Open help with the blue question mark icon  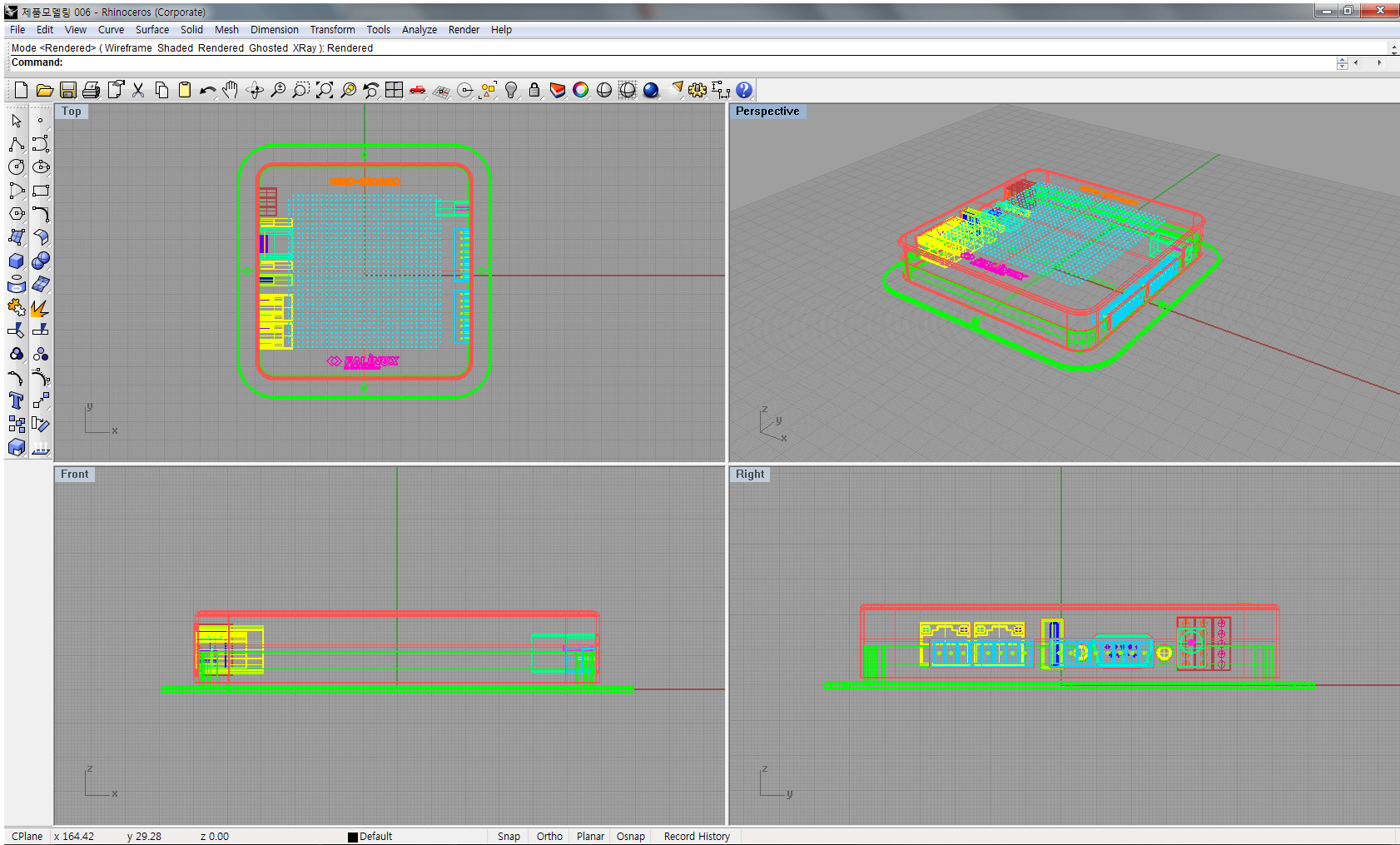744,90
